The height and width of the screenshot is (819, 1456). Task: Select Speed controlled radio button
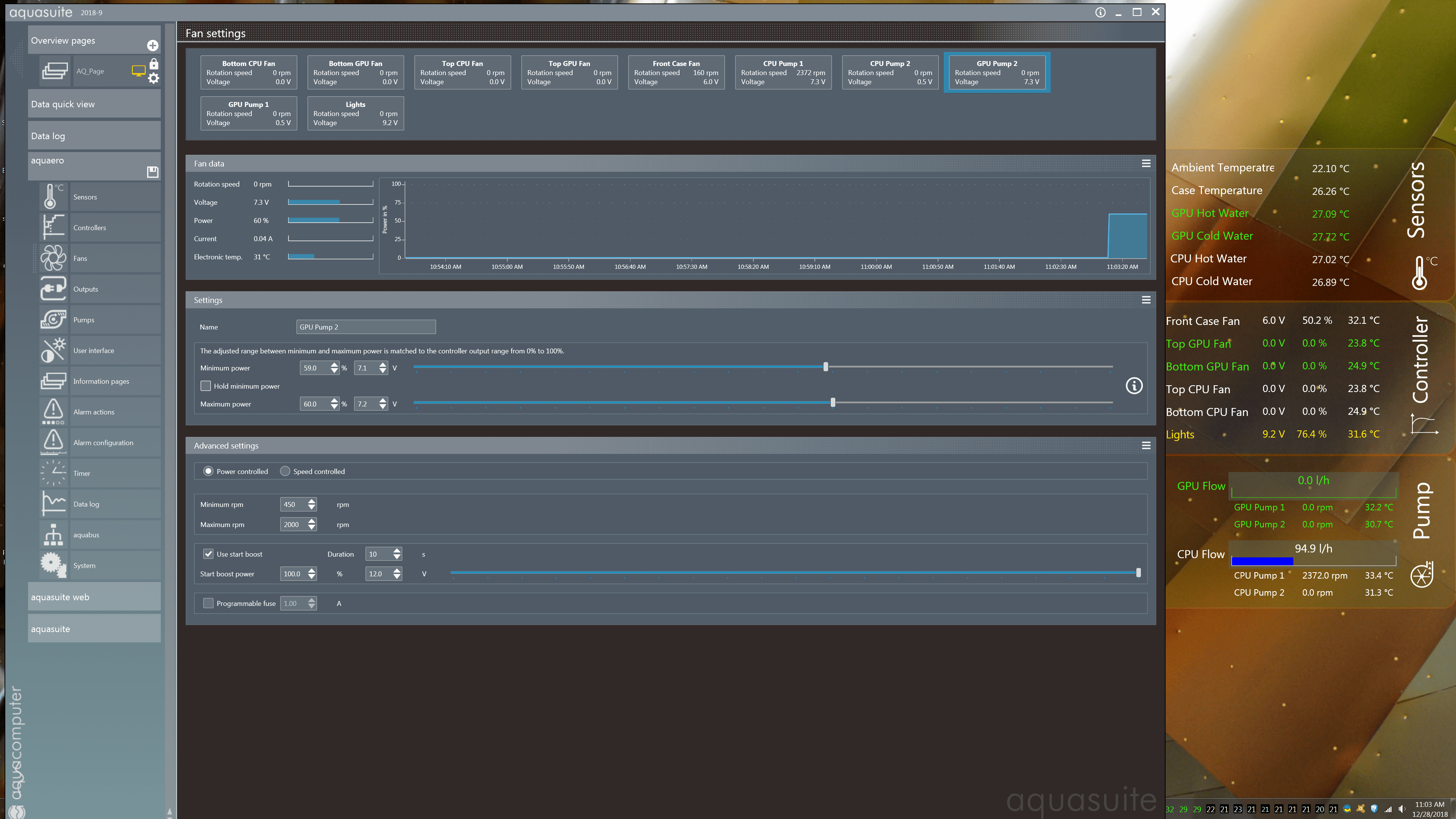pyautogui.click(x=286, y=471)
